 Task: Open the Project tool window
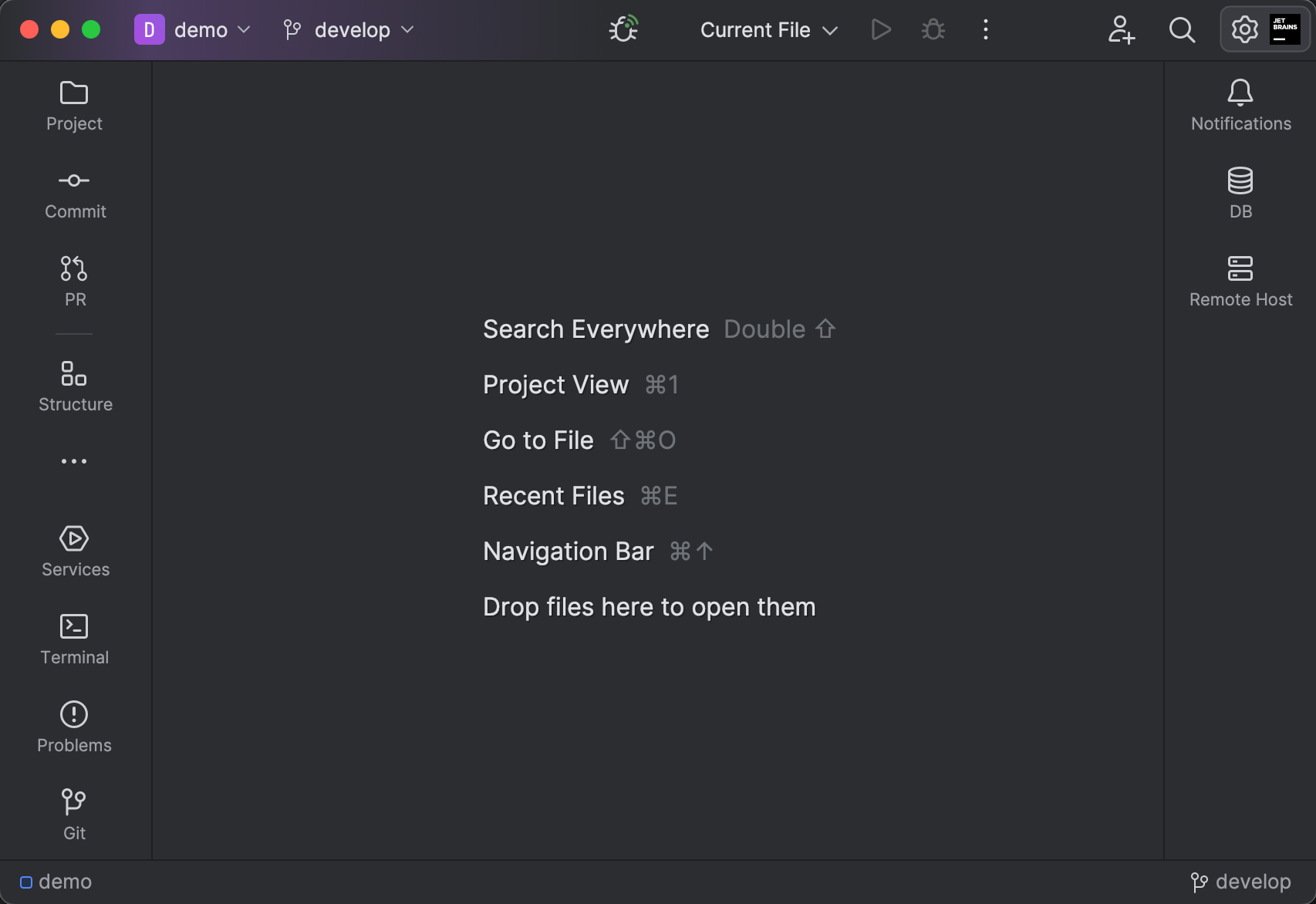point(73,106)
